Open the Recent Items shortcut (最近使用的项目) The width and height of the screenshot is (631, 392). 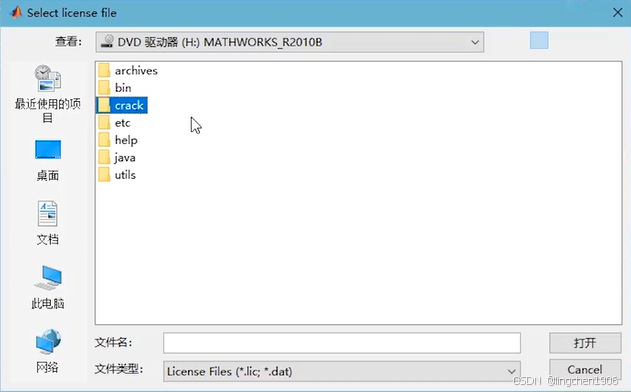(47, 94)
